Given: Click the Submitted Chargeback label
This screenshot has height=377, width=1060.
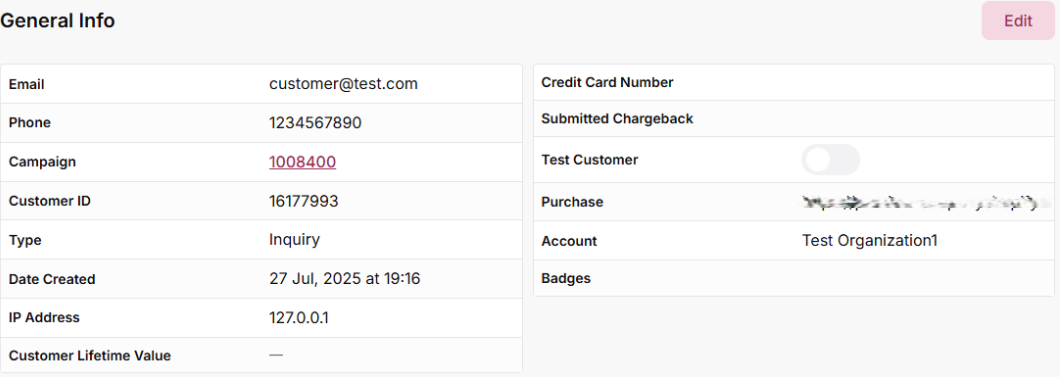Looking at the screenshot, I should point(617,119).
